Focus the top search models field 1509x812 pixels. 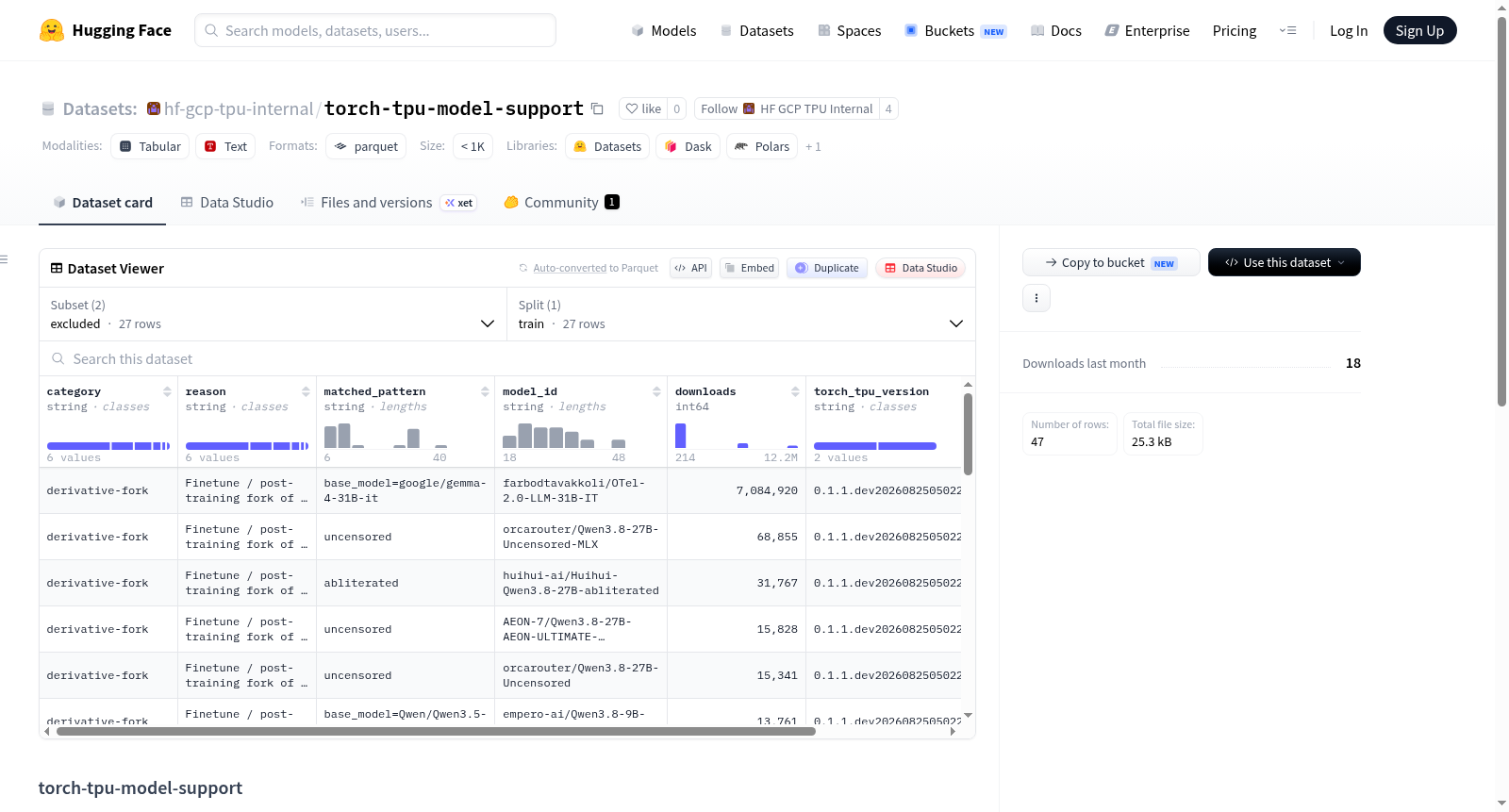375,30
